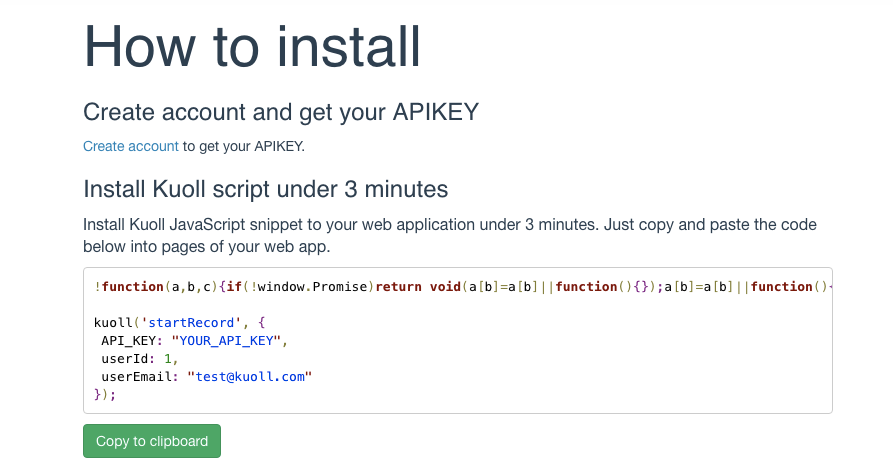Click the "YOUR_API_KEY" string in code
This screenshot has height=475, width=893.
pyautogui.click(x=226, y=341)
